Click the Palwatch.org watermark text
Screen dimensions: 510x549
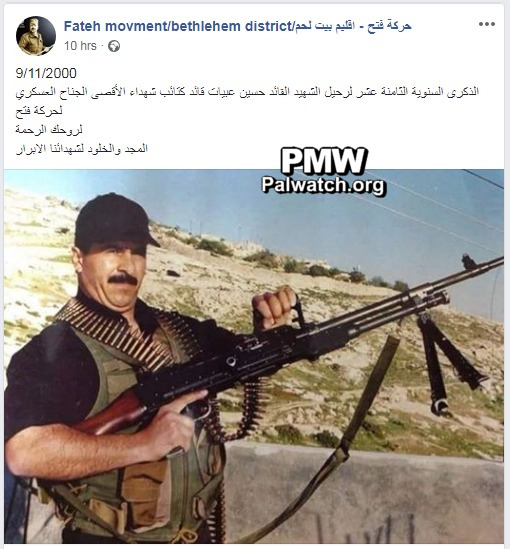click(324, 185)
